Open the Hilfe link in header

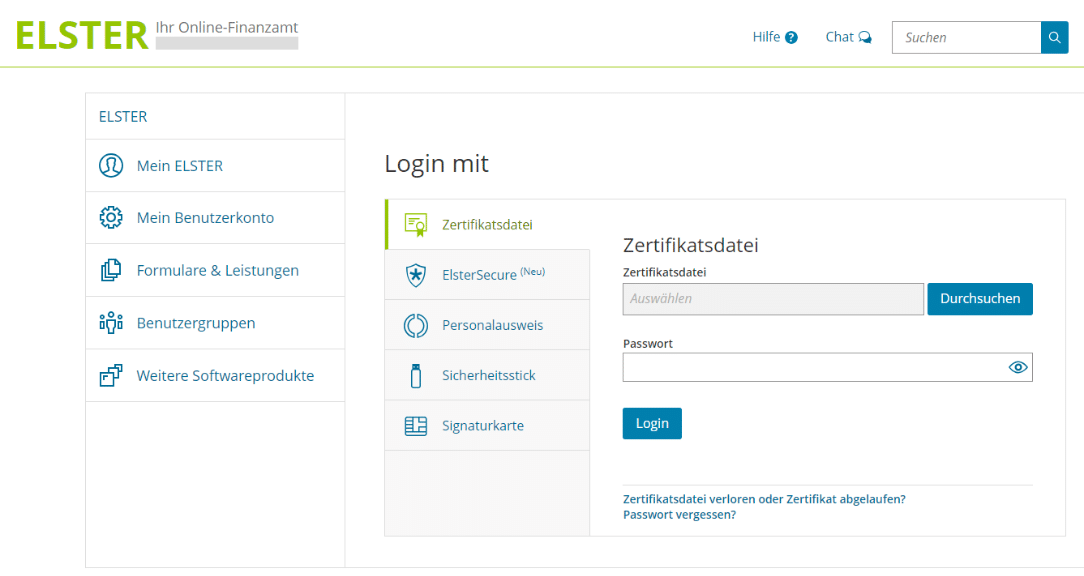pos(774,37)
